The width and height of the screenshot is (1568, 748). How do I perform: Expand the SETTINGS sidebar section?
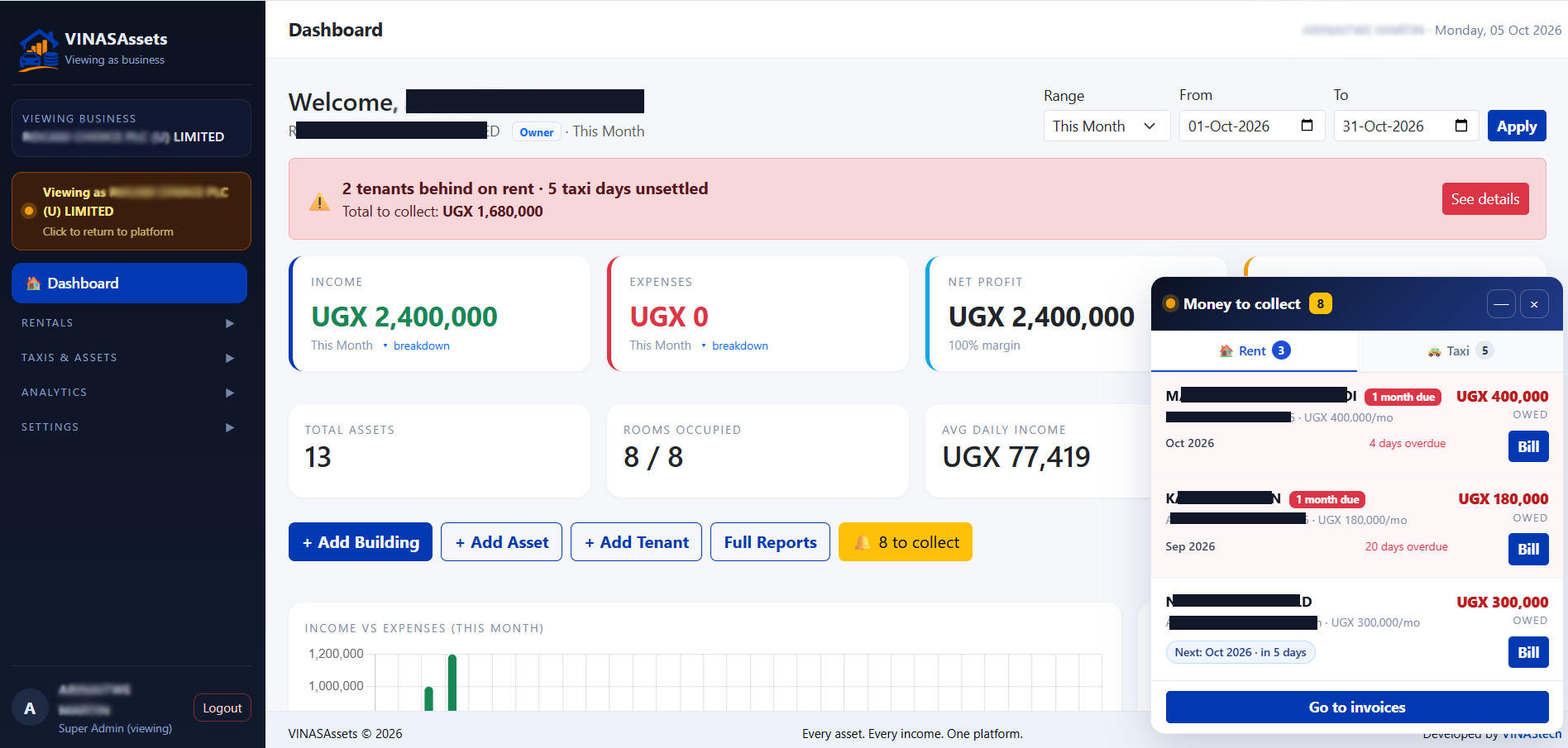(x=129, y=427)
